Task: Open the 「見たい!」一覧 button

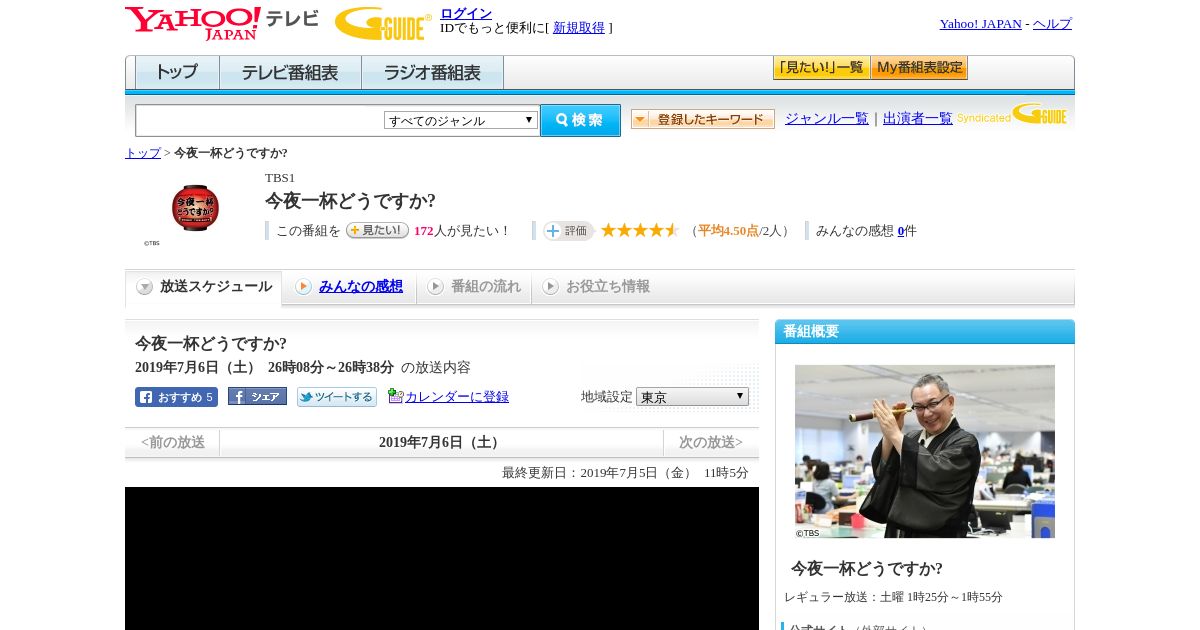Action: [x=822, y=68]
